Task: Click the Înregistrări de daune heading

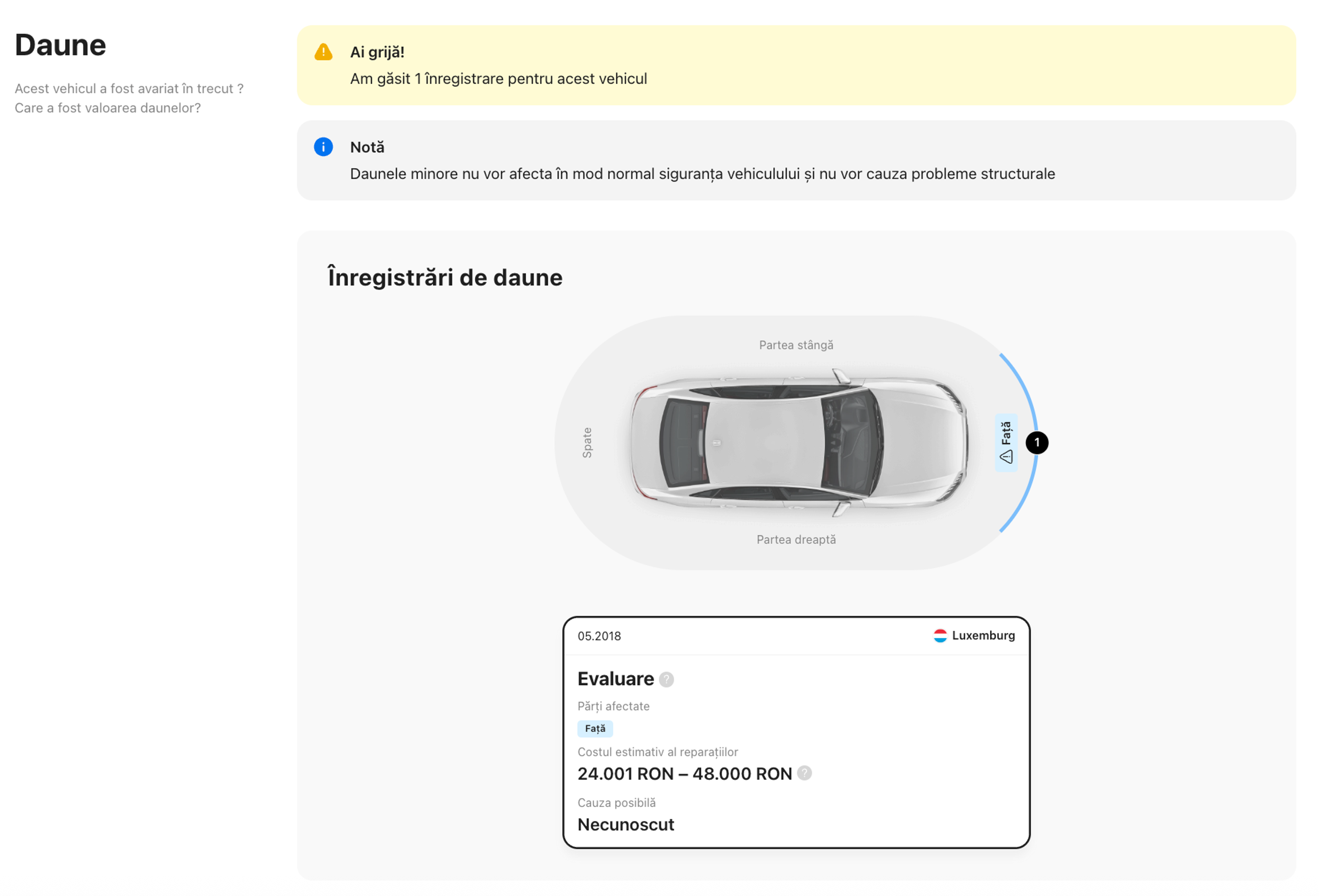Action: click(x=444, y=277)
